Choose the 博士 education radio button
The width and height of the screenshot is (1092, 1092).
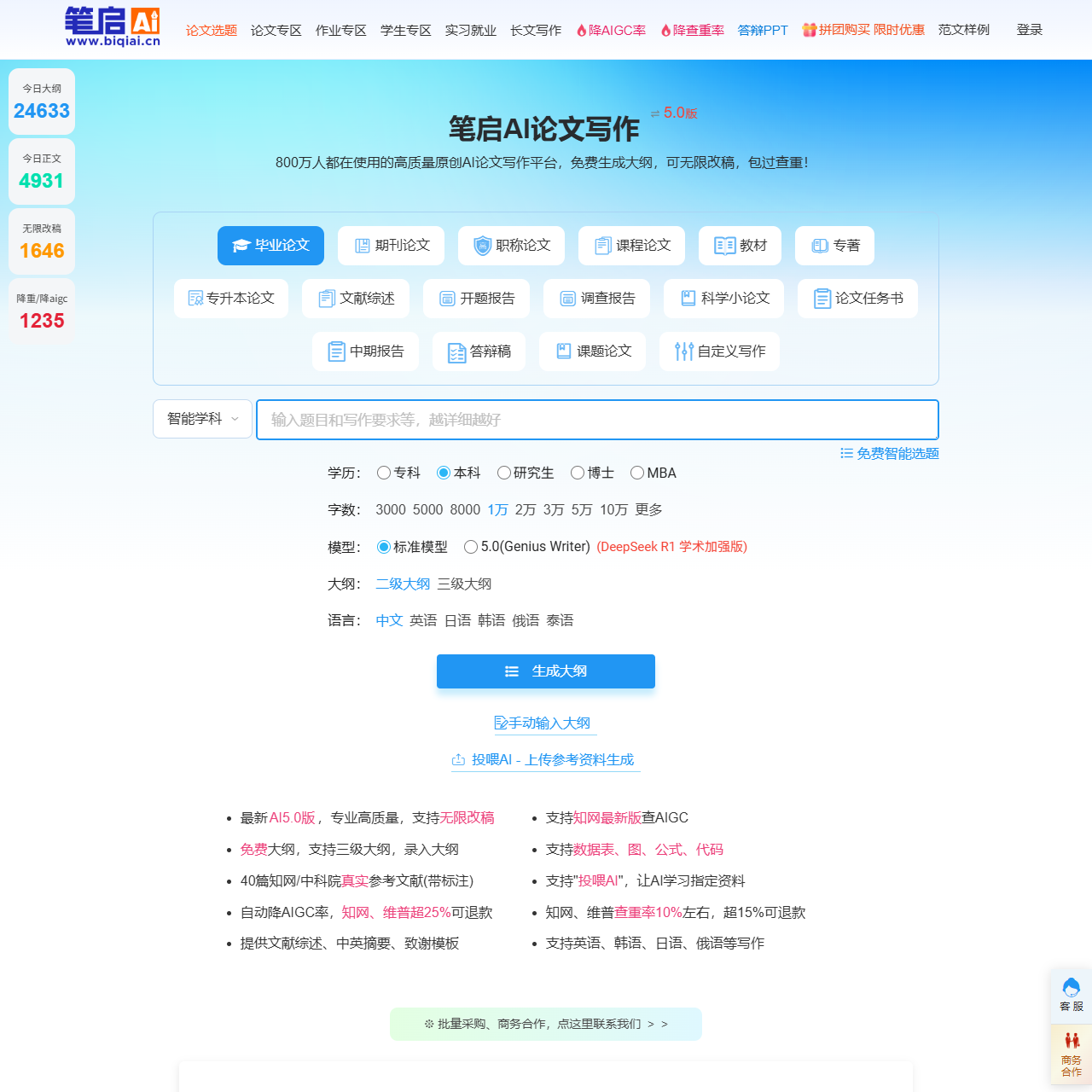578,473
